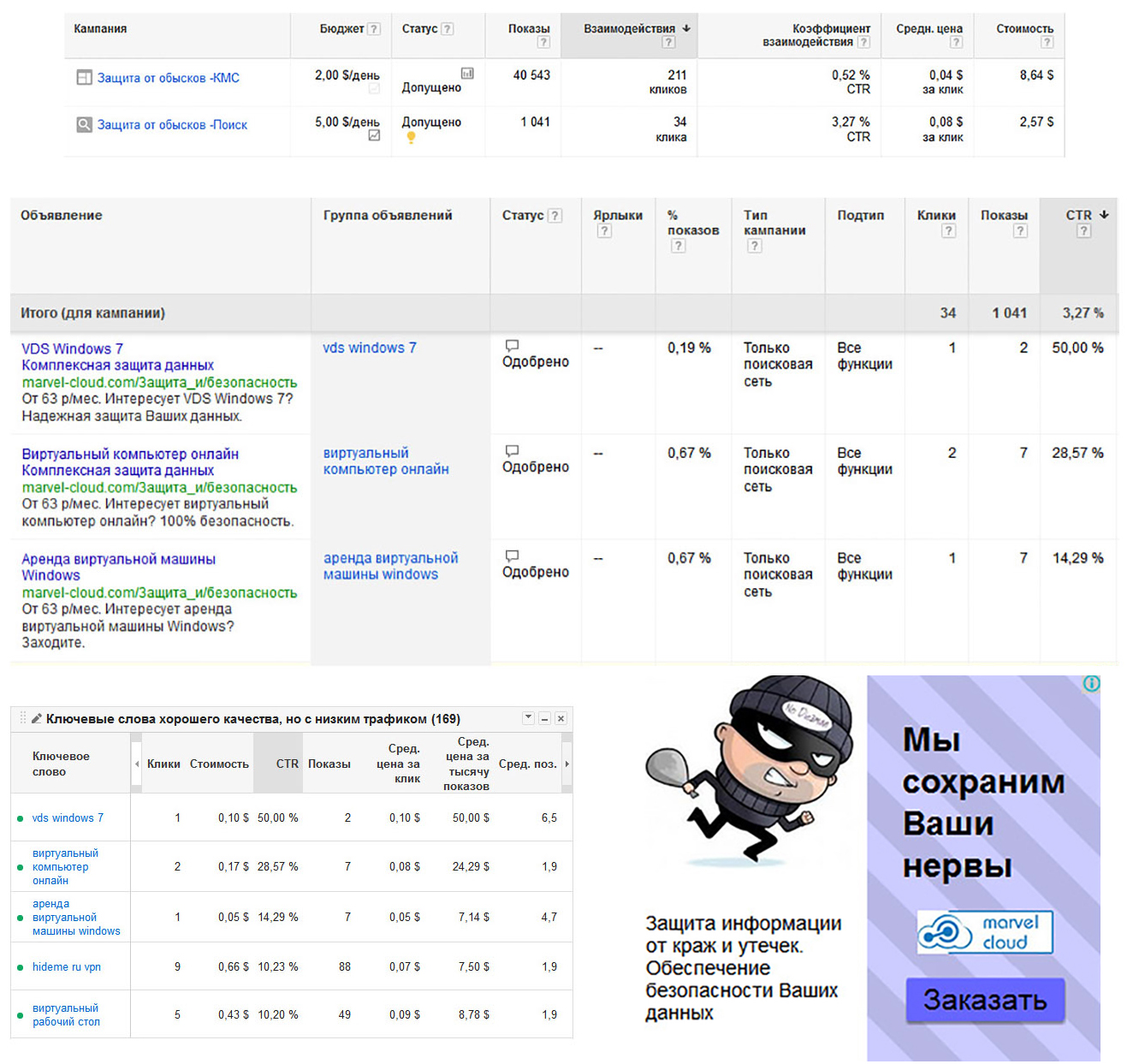Open the keywords widget options dropdown arrow

click(528, 718)
